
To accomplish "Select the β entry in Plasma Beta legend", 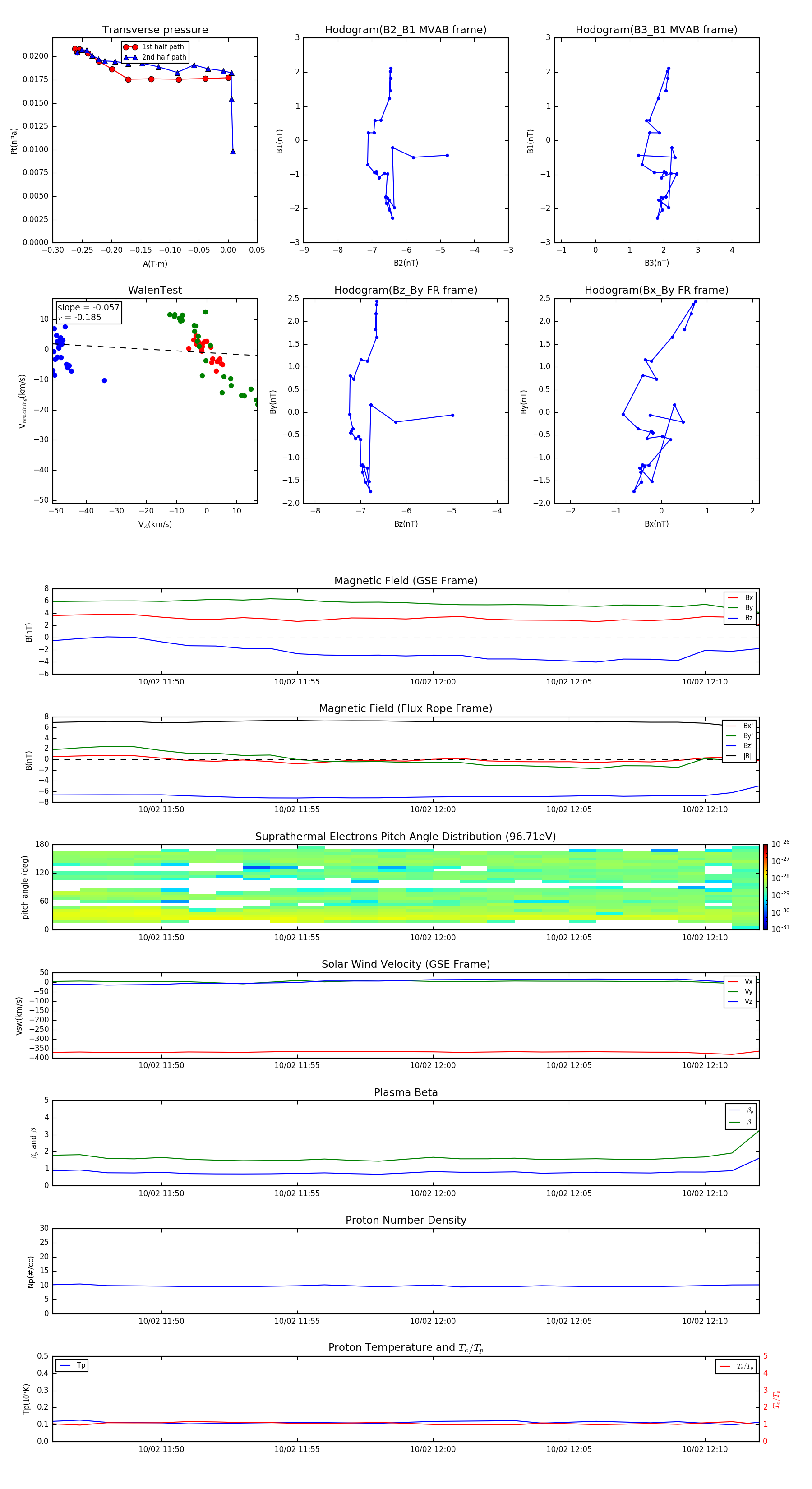I will 742,1122.
